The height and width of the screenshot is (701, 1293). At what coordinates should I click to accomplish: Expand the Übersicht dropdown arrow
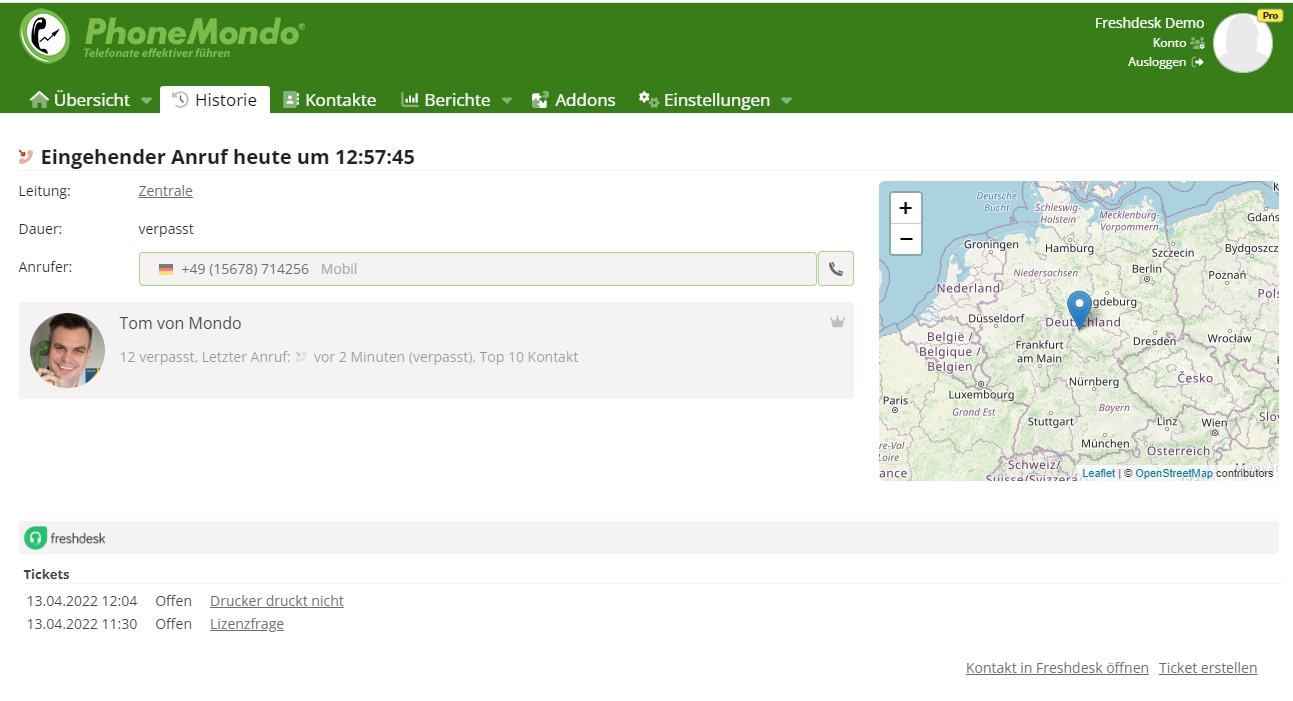click(x=146, y=101)
